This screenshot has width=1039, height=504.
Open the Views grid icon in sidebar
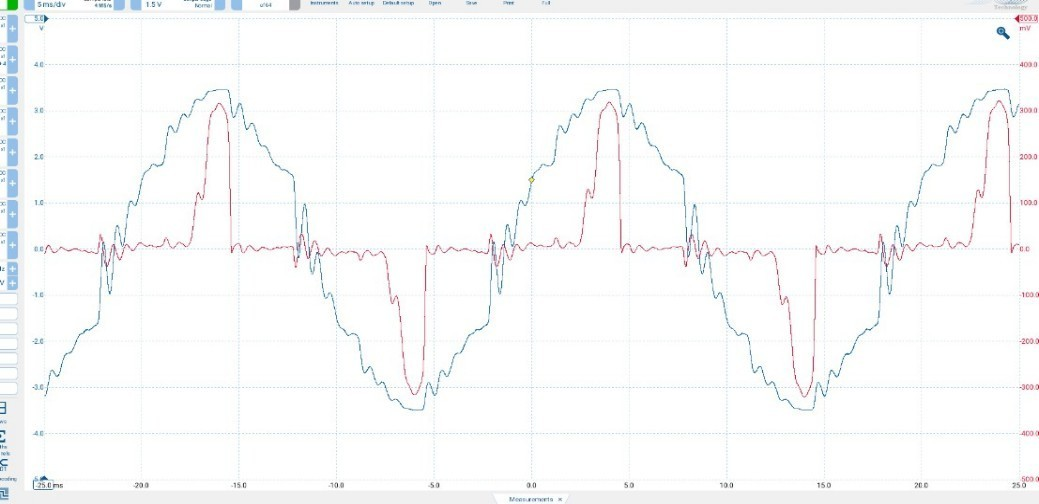point(3,407)
